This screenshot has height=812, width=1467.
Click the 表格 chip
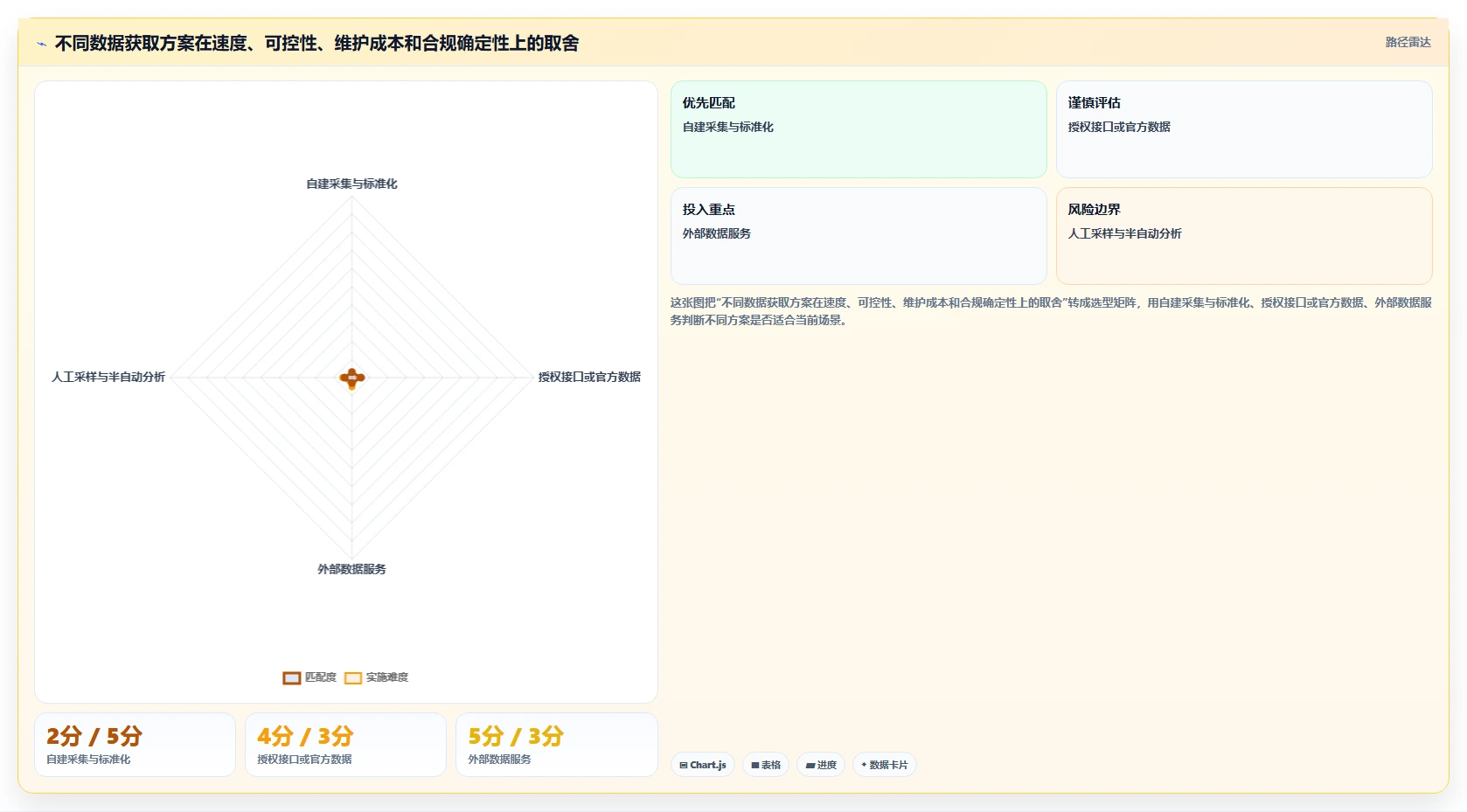[x=766, y=765]
